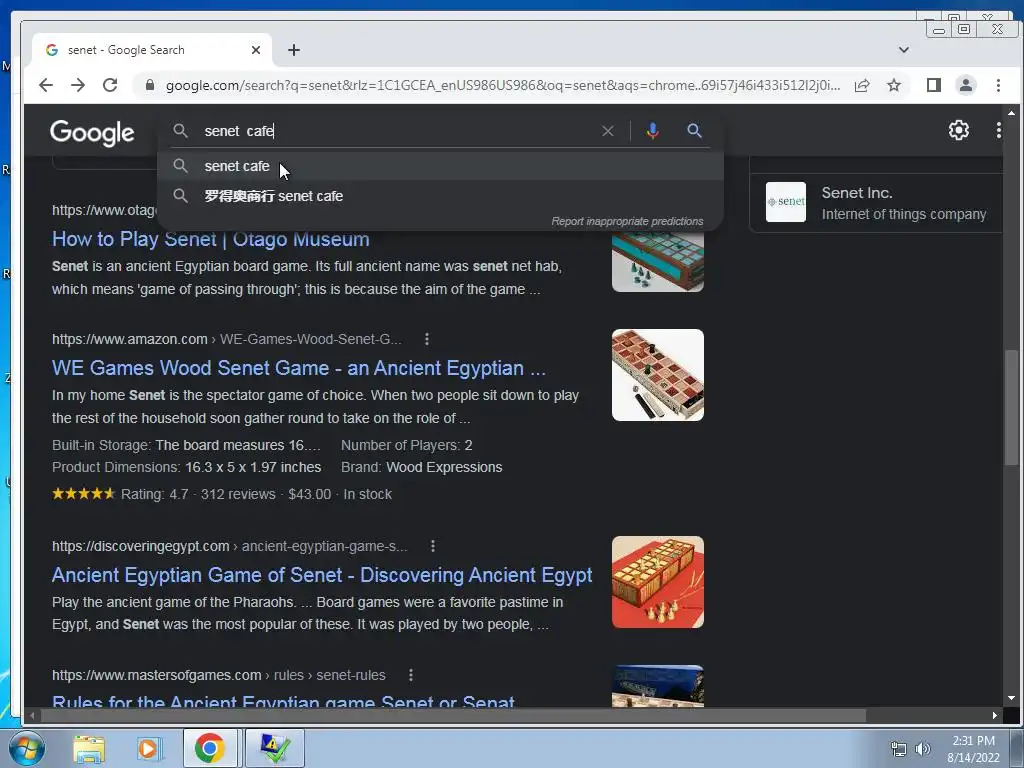Open 'Ancient Egyptian Game of Senet' result
The width and height of the screenshot is (1024, 768).
[x=322, y=575]
